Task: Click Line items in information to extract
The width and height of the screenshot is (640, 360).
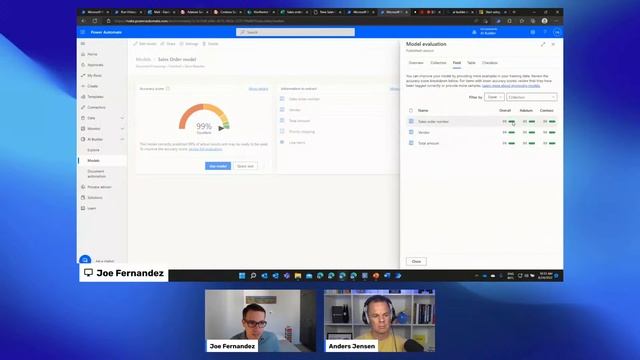Action: pyautogui.click(x=297, y=143)
